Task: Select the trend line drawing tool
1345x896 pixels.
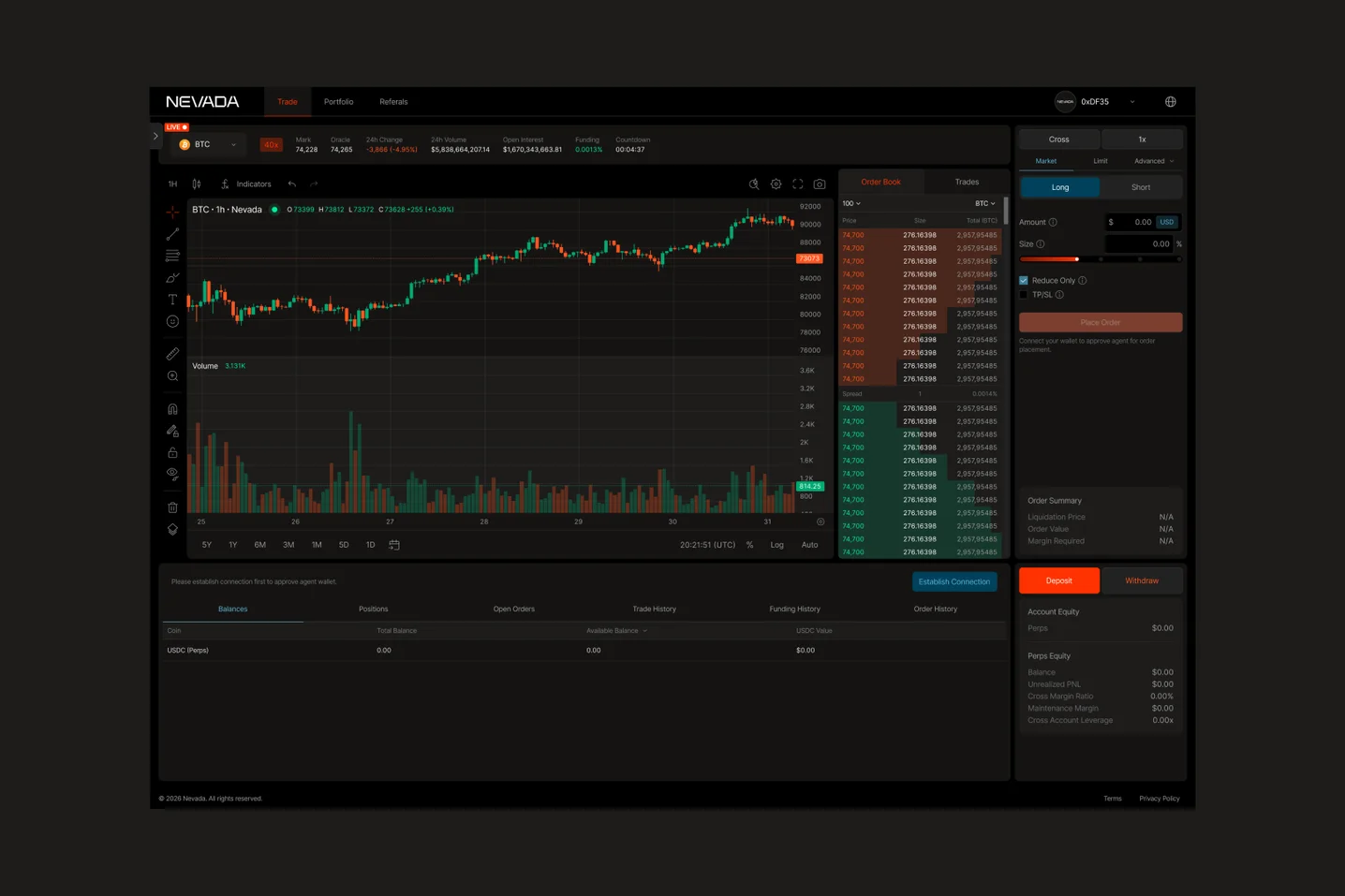Action: tap(172, 234)
